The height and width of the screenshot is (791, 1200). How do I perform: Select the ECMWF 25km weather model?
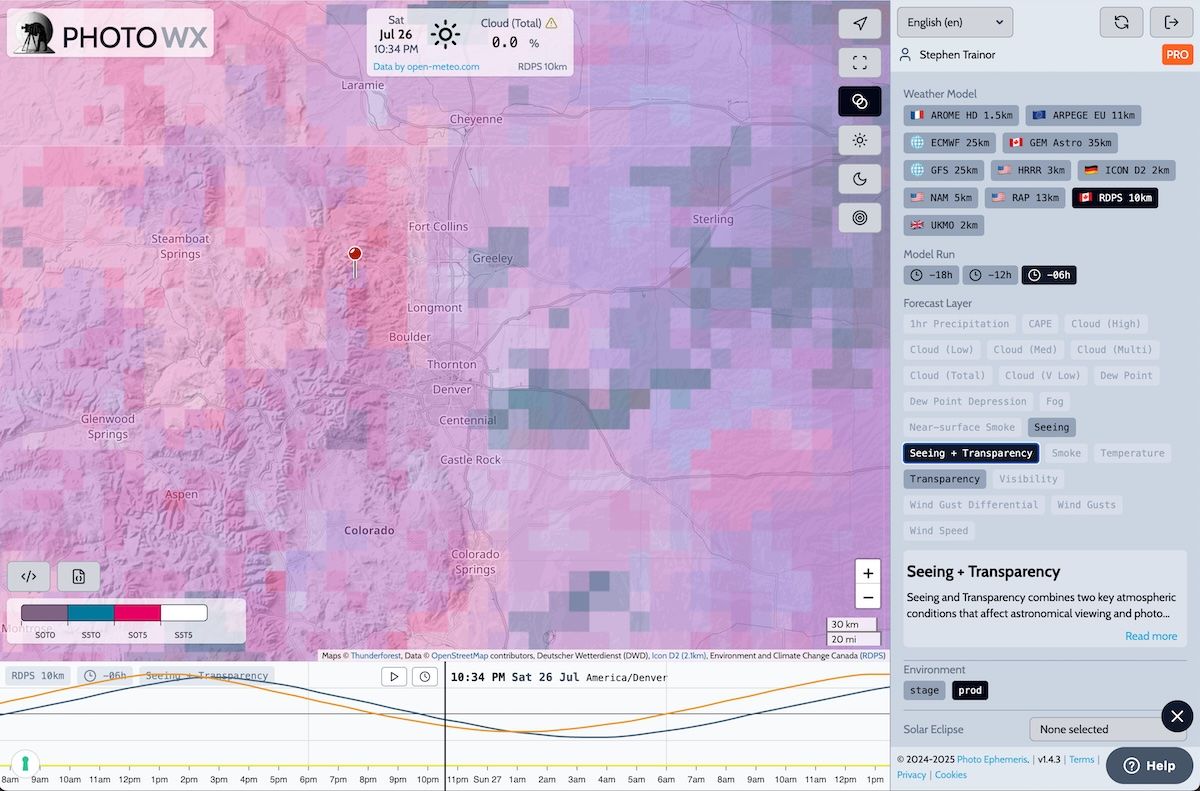pos(950,143)
